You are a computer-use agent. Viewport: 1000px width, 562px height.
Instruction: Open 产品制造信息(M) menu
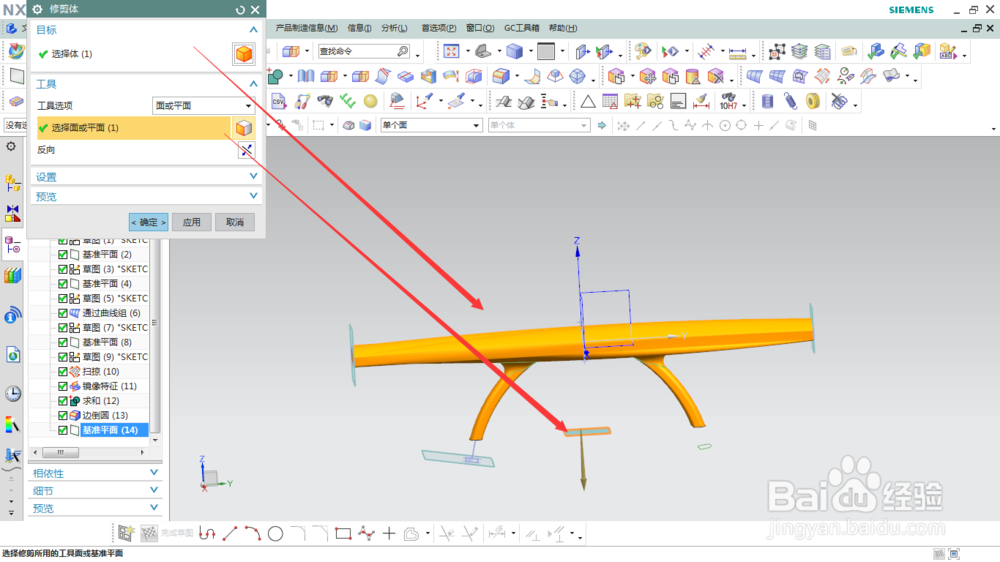306,28
